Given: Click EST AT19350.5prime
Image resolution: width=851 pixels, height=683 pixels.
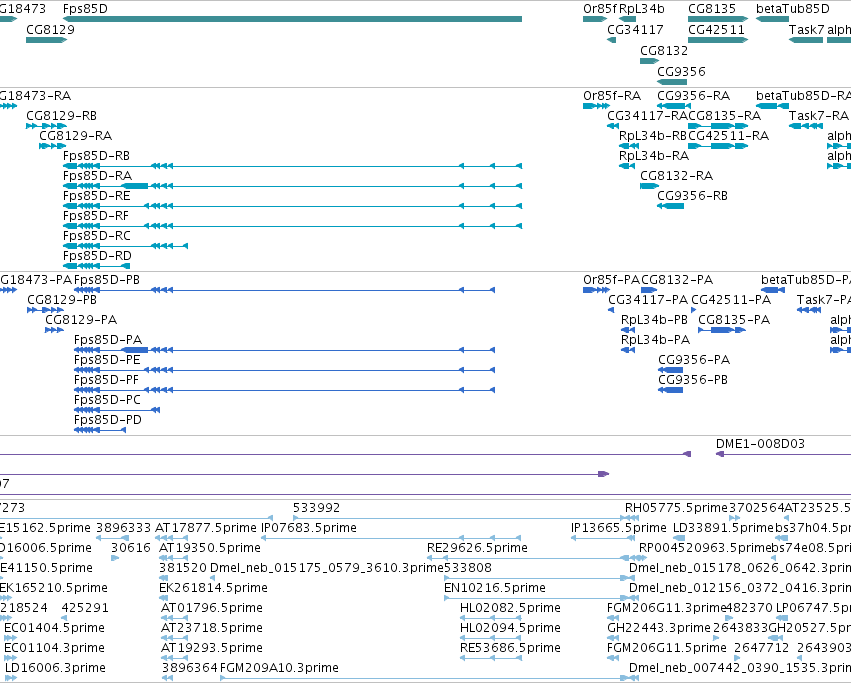Looking at the screenshot, I should 209,549.
